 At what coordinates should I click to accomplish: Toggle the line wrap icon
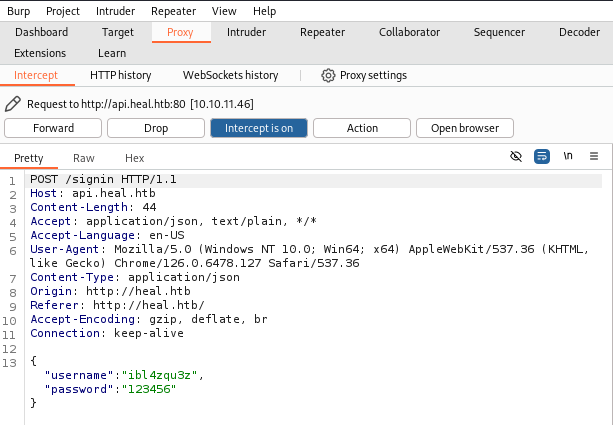point(542,157)
